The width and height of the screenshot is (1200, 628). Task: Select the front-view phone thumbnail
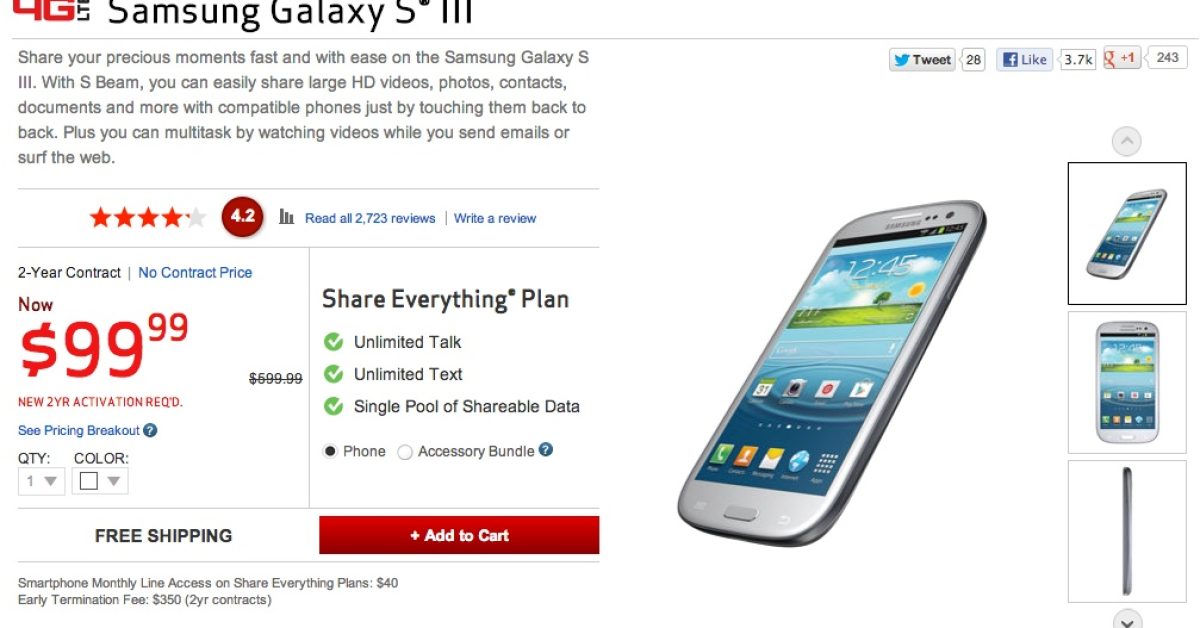[x=1127, y=382]
